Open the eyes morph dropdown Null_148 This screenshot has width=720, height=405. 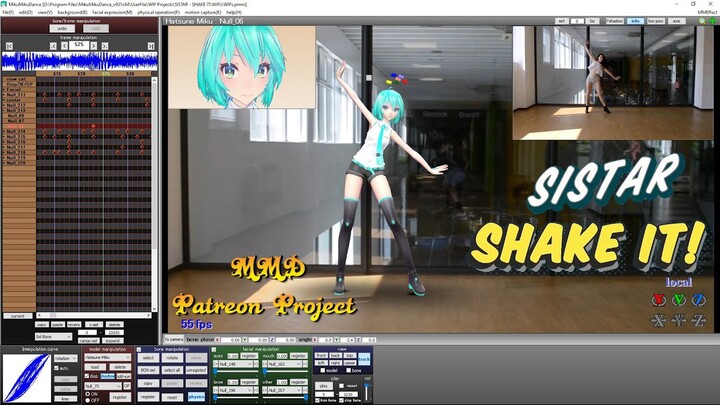click(236, 364)
